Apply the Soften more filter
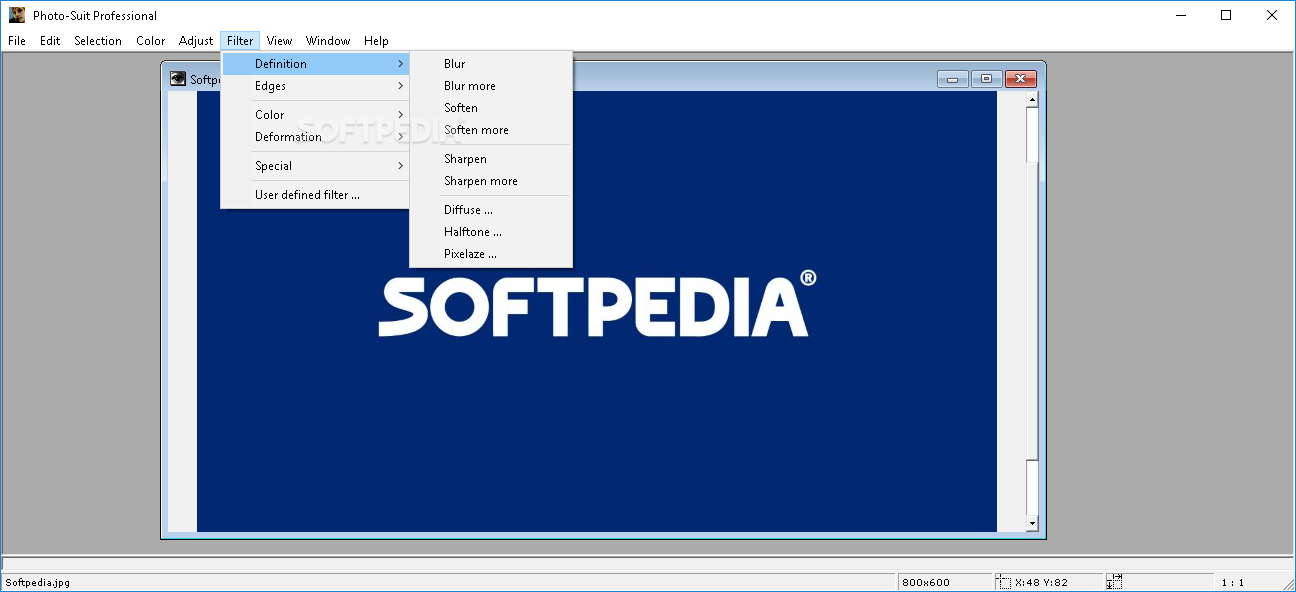Viewport: 1296px width, 592px height. 491,130
